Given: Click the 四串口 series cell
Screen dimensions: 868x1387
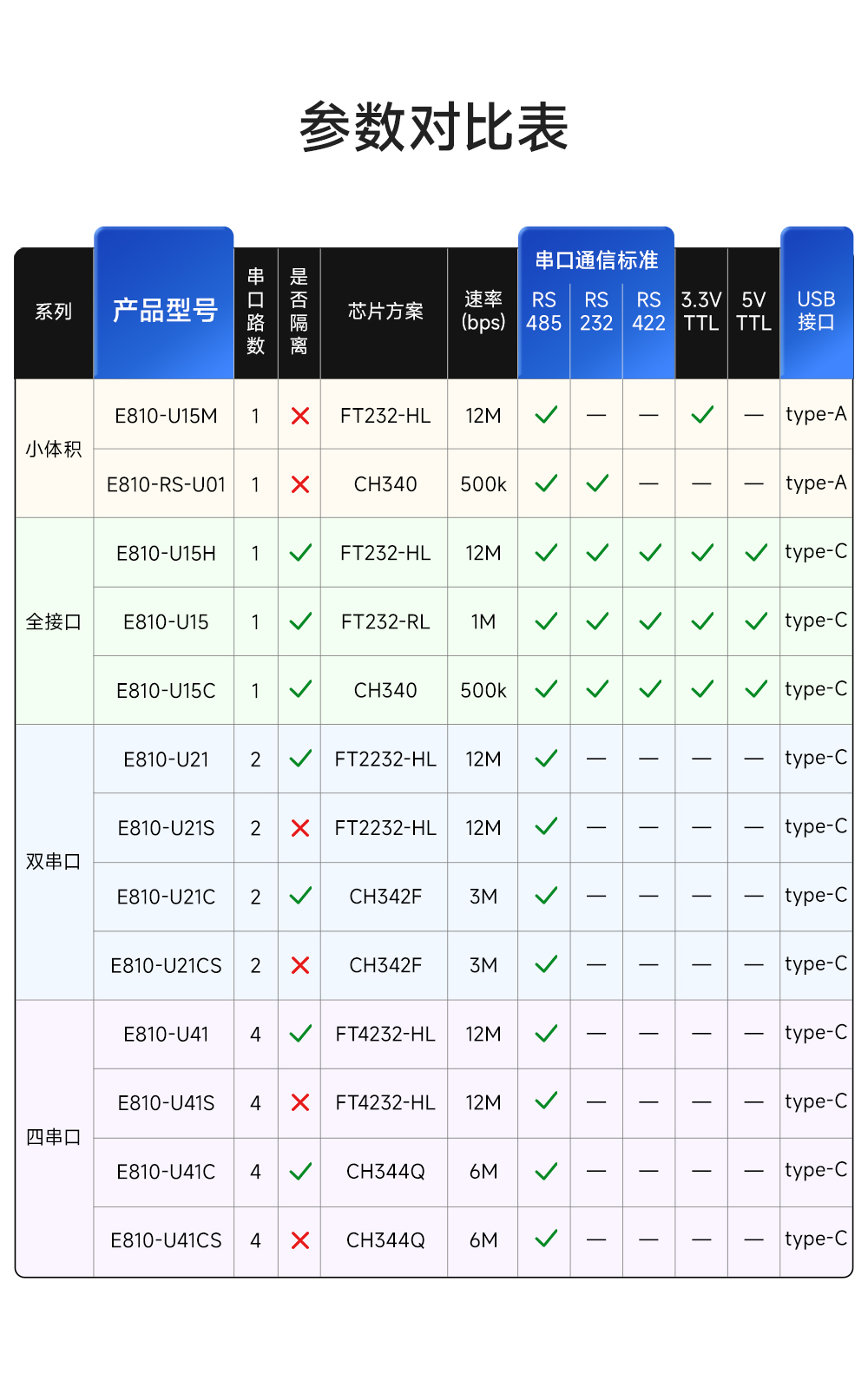Looking at the screenshot, I should pyautogui.click(x=54, y=1137).
